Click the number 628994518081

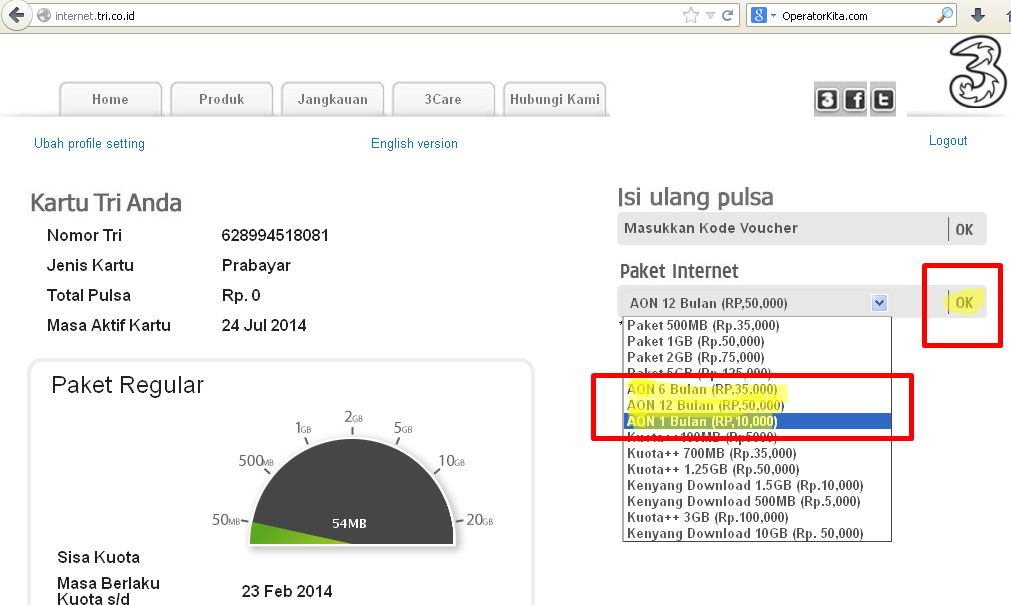(275, 235)
